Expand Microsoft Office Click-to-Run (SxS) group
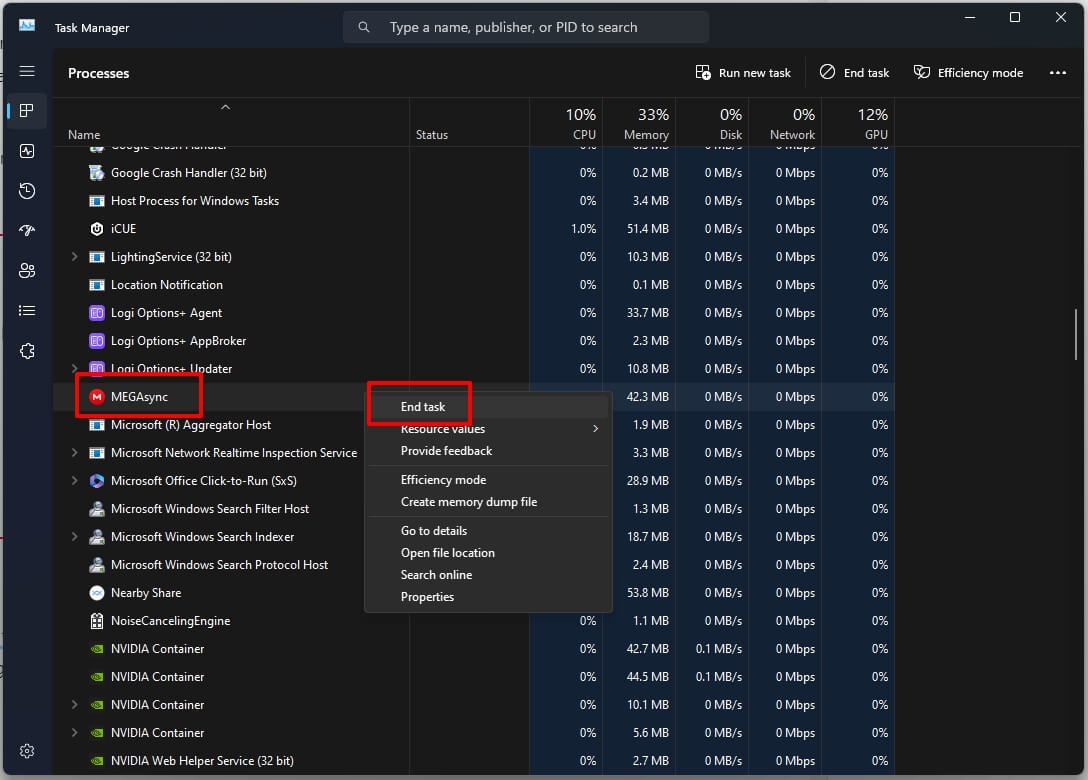Image resolution: width=1088 pixels, height=780 pixels. click(x=75, y=481)
